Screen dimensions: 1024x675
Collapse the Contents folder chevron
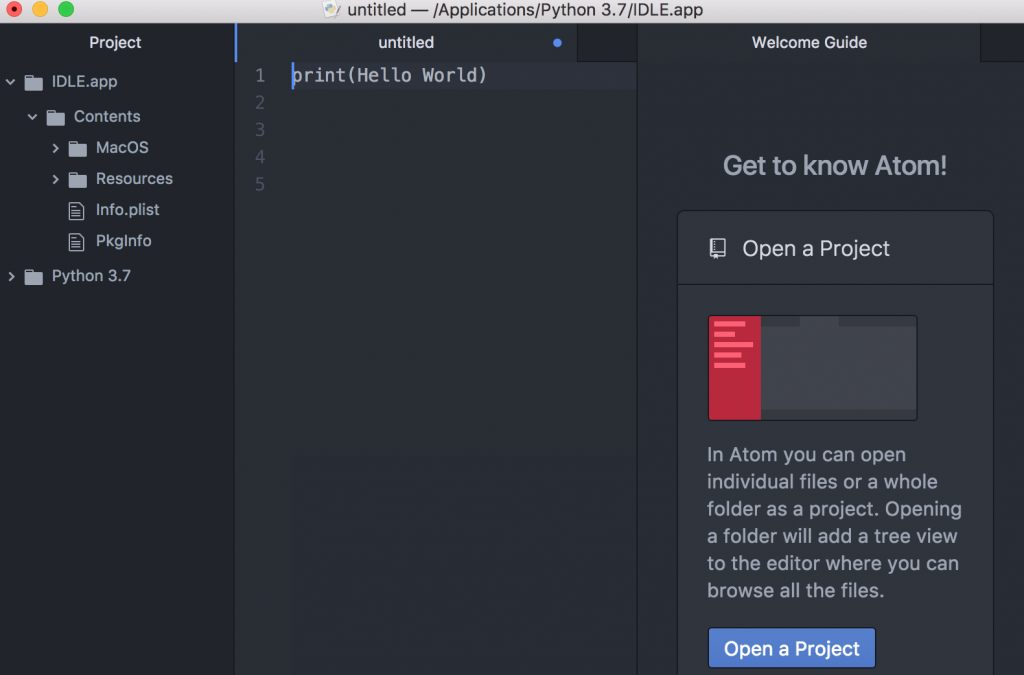click(32, 117)
